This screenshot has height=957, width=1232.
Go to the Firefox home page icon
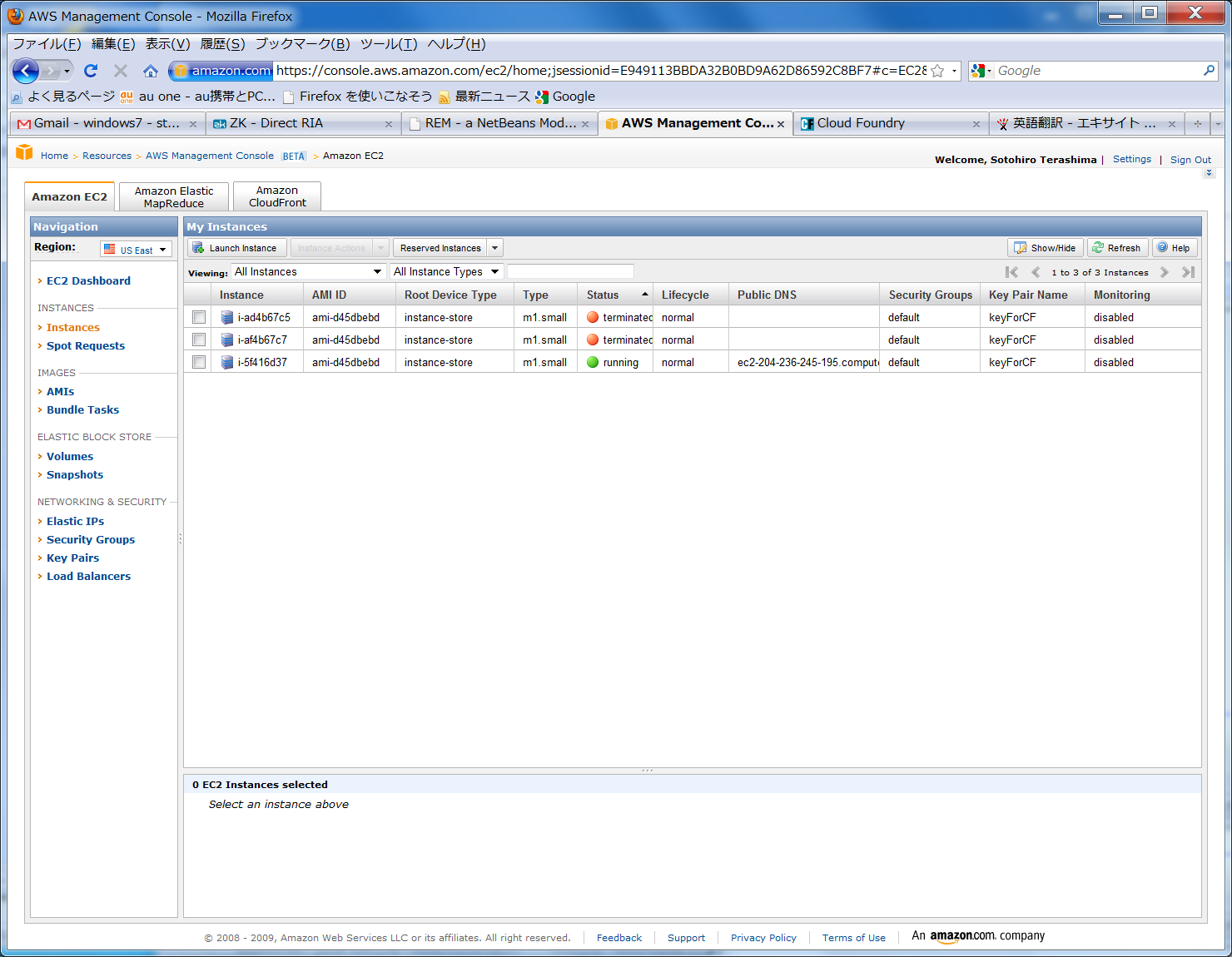151,71
